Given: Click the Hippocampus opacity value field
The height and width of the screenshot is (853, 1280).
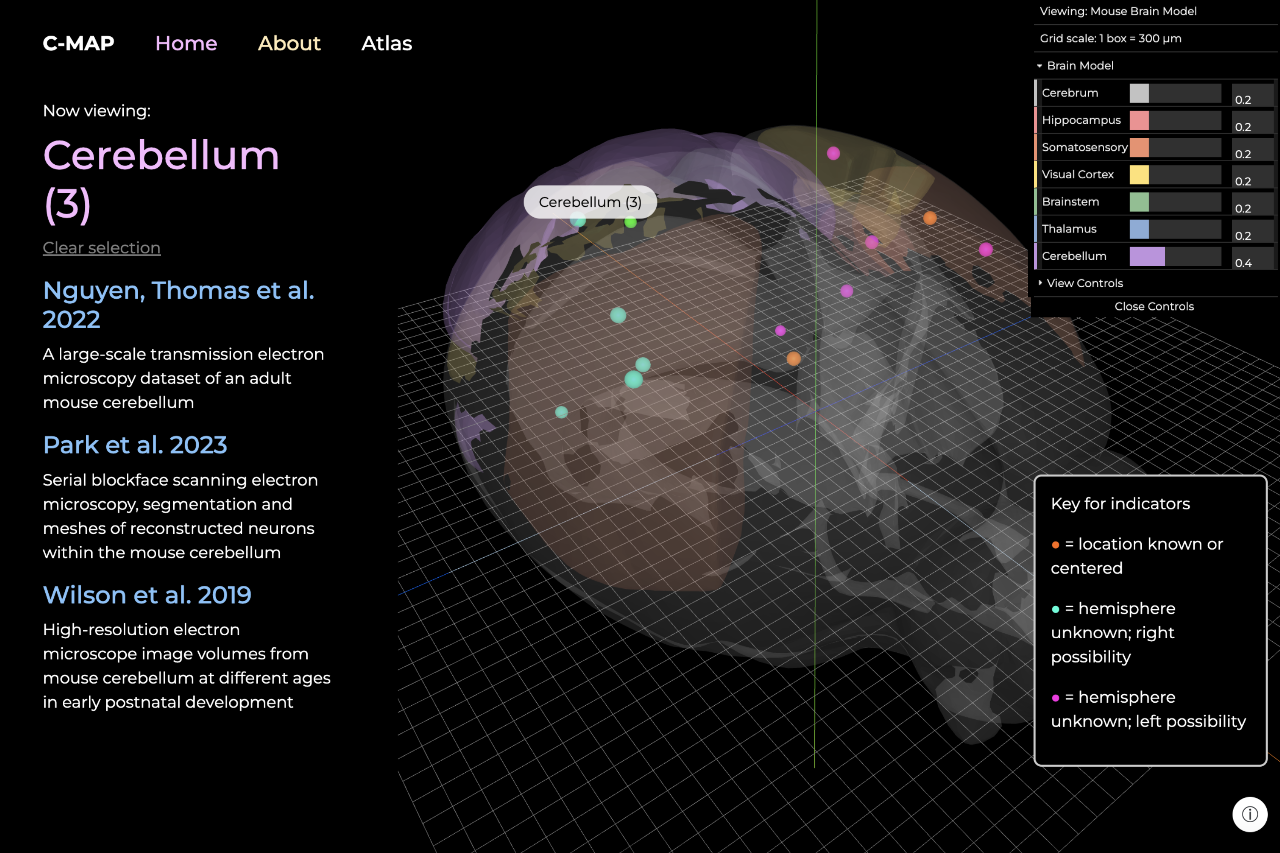Looking at the screenshot, I should tap(1253, 121).
